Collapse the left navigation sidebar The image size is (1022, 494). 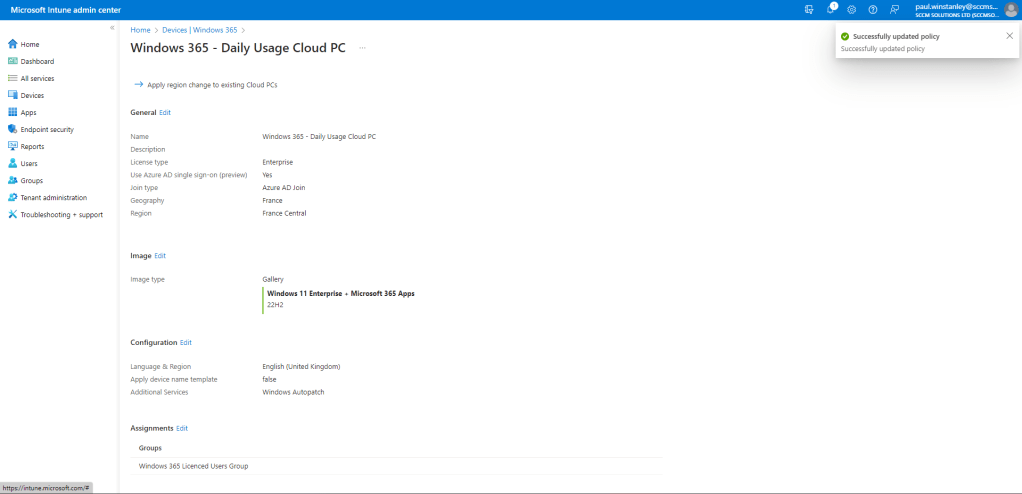(112, 28)
